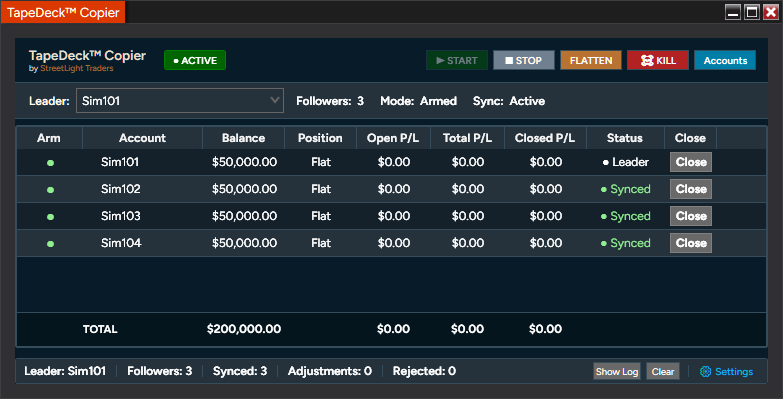Click Adjustments: 0 in status bar
Screen dimensions: 783x399
pos(330,371)
